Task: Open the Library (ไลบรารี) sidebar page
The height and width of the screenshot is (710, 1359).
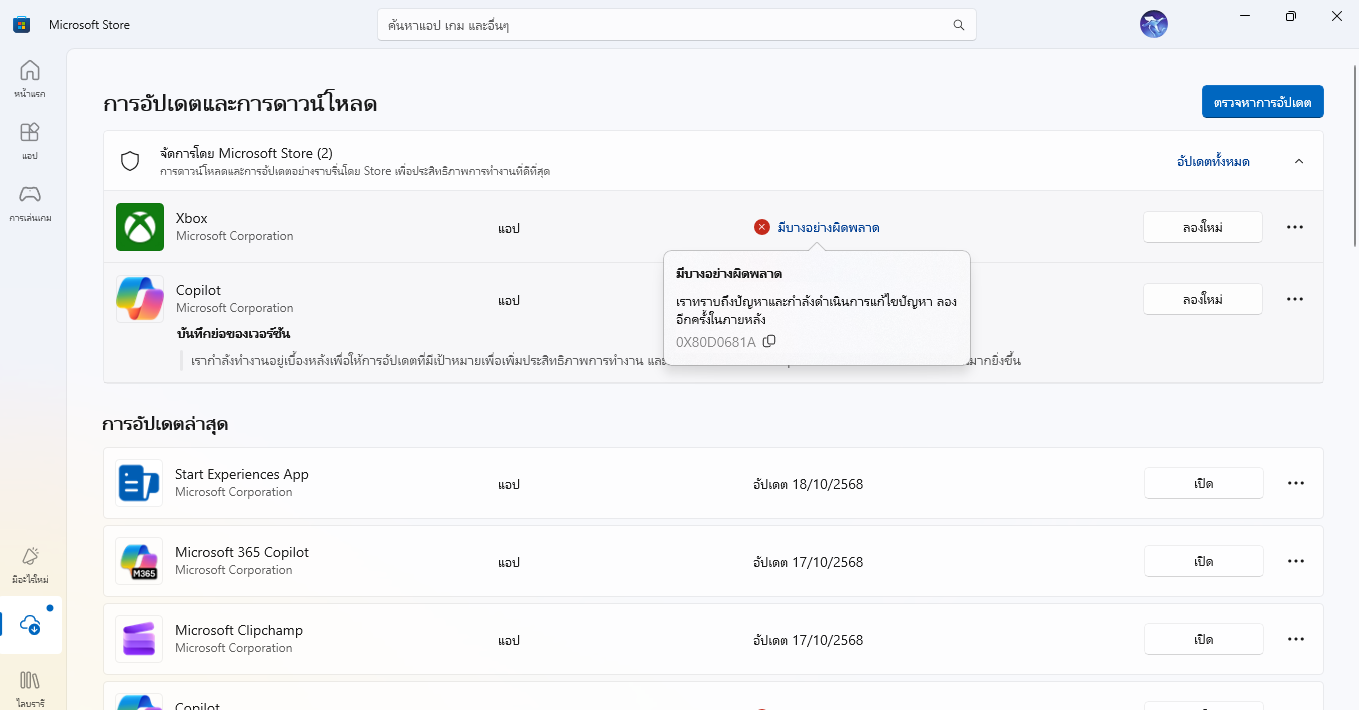Action: click(30, 687)
